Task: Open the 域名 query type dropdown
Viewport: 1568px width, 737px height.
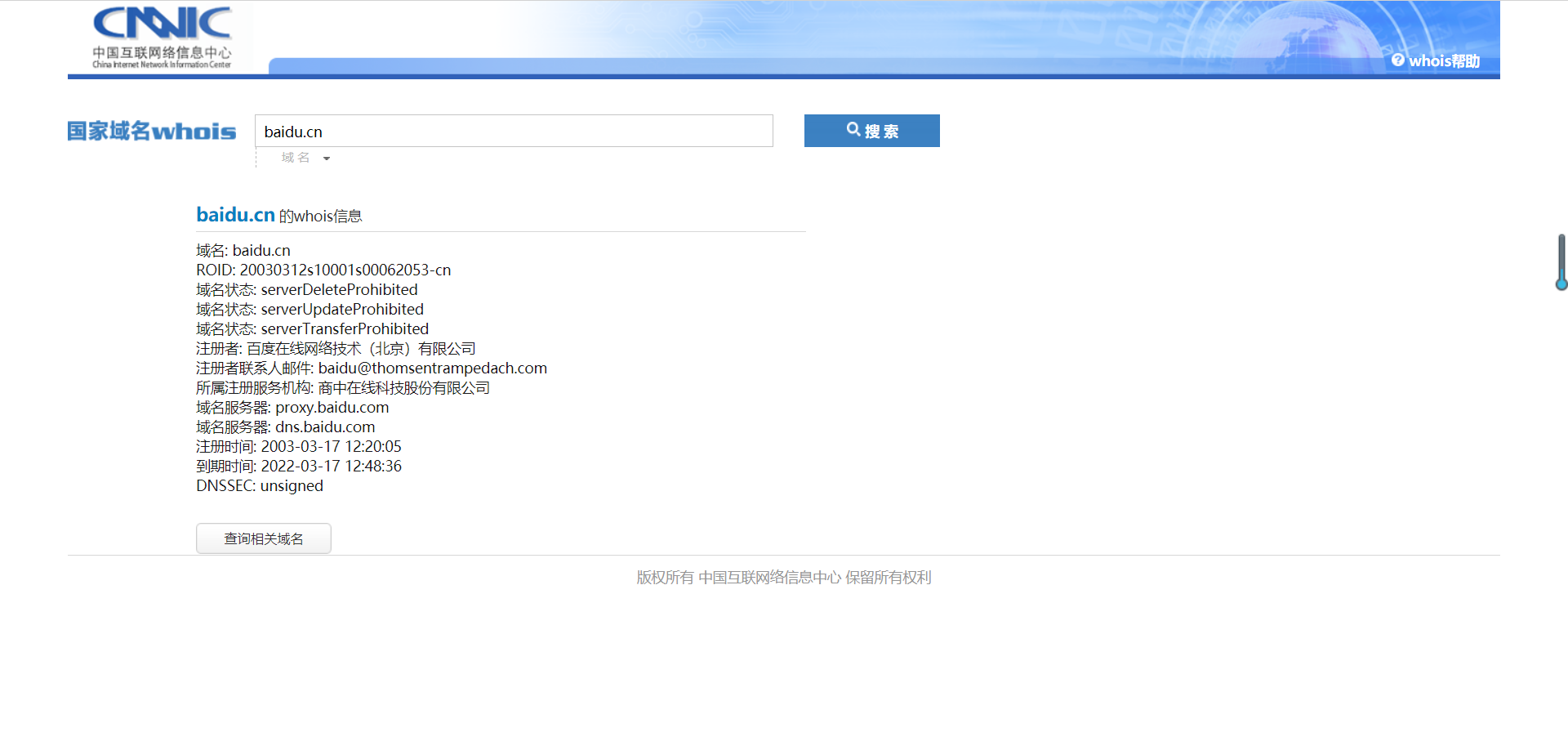Action: click(305, 158)
